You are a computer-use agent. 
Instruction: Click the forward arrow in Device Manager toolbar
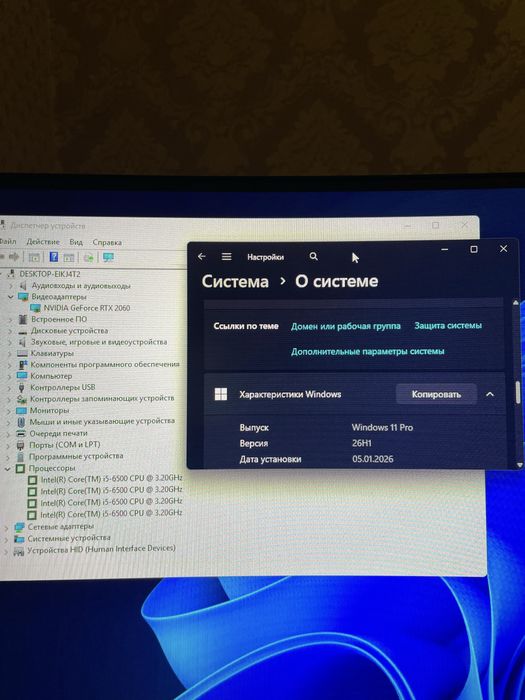click(x=14, y=258)
